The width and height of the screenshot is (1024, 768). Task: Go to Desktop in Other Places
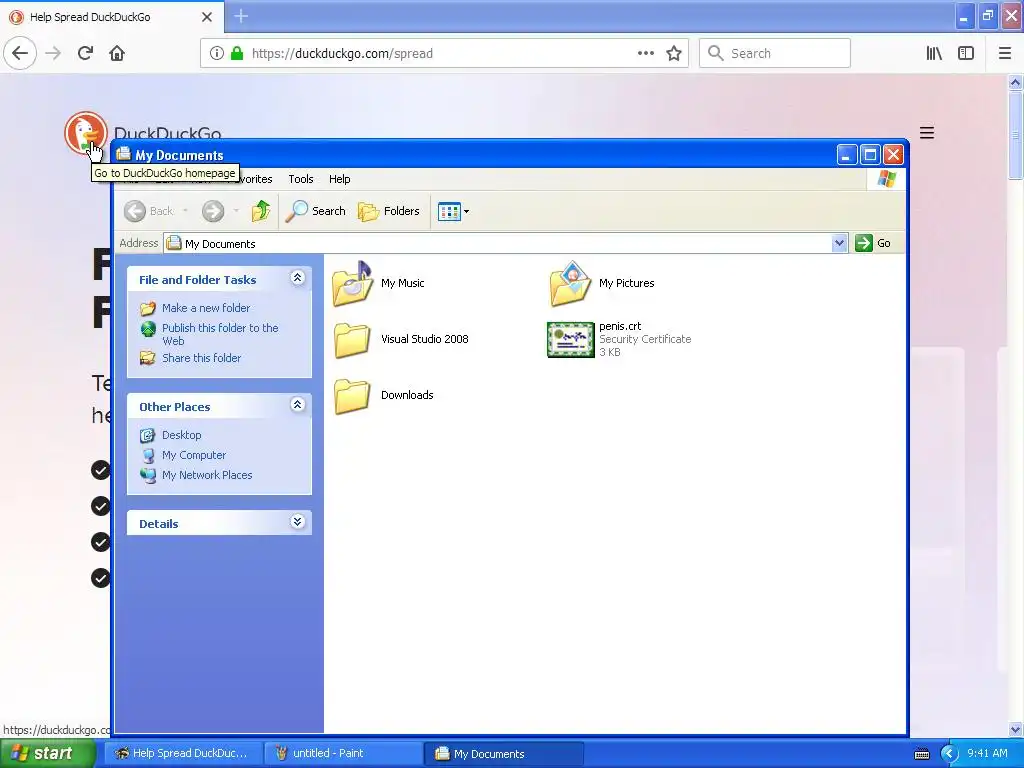[182, 435]
